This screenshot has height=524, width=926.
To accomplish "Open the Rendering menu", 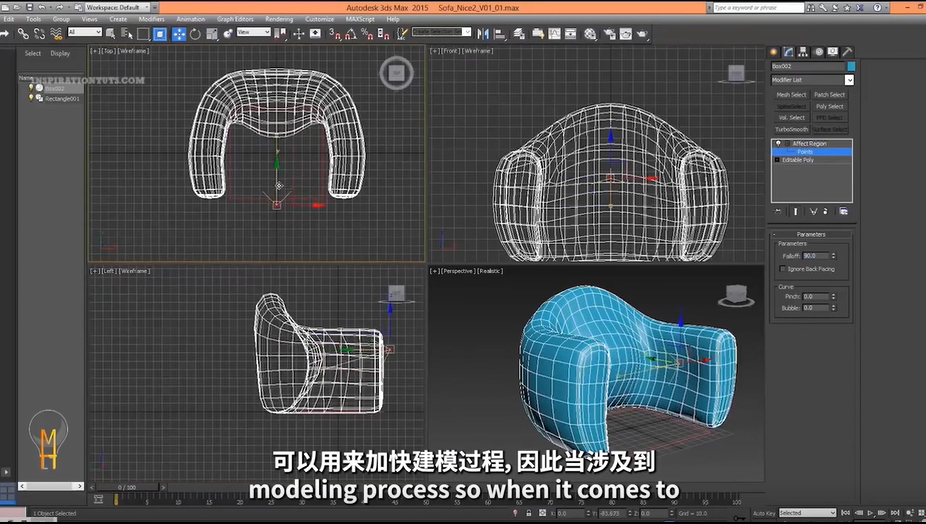I will tap(279, 19).
